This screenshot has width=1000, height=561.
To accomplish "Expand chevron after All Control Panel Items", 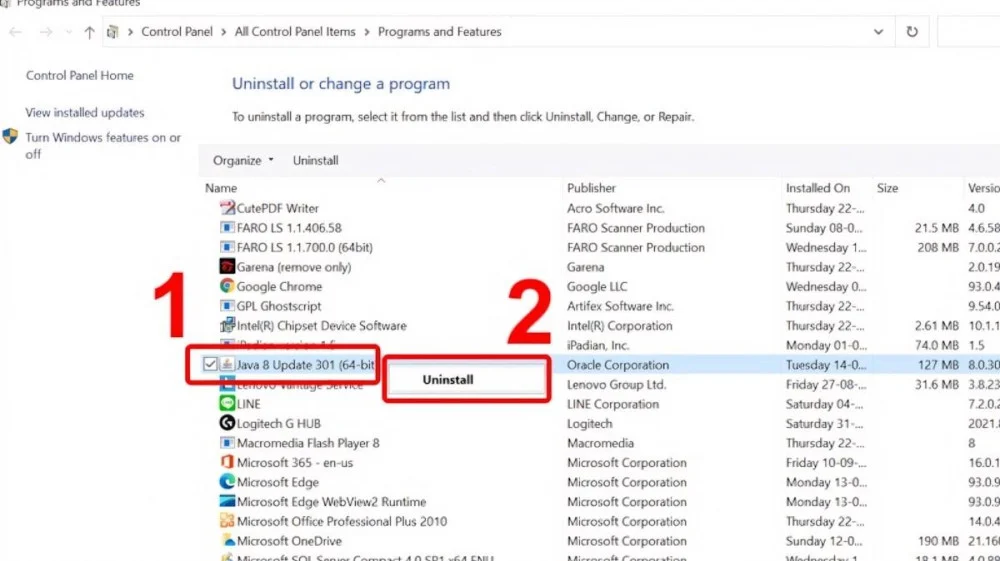I will point(367,32).
